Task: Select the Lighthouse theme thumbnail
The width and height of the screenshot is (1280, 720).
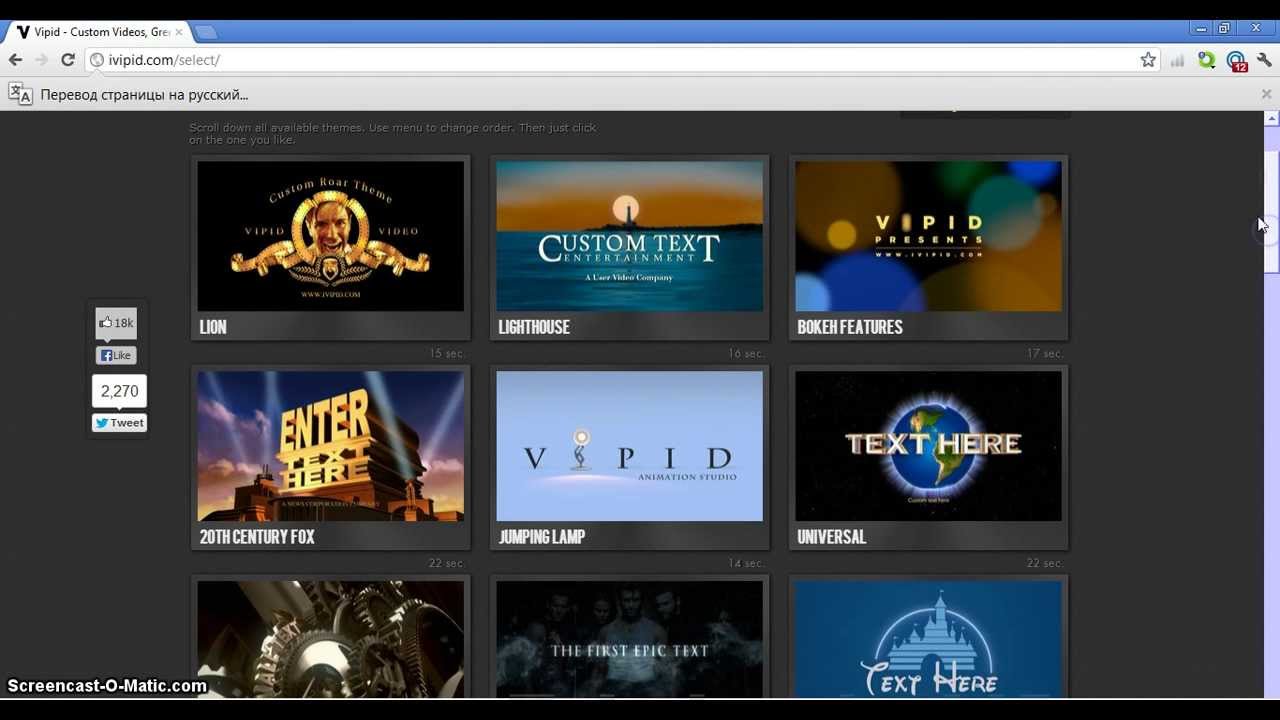Action: [x=629, y=236]
